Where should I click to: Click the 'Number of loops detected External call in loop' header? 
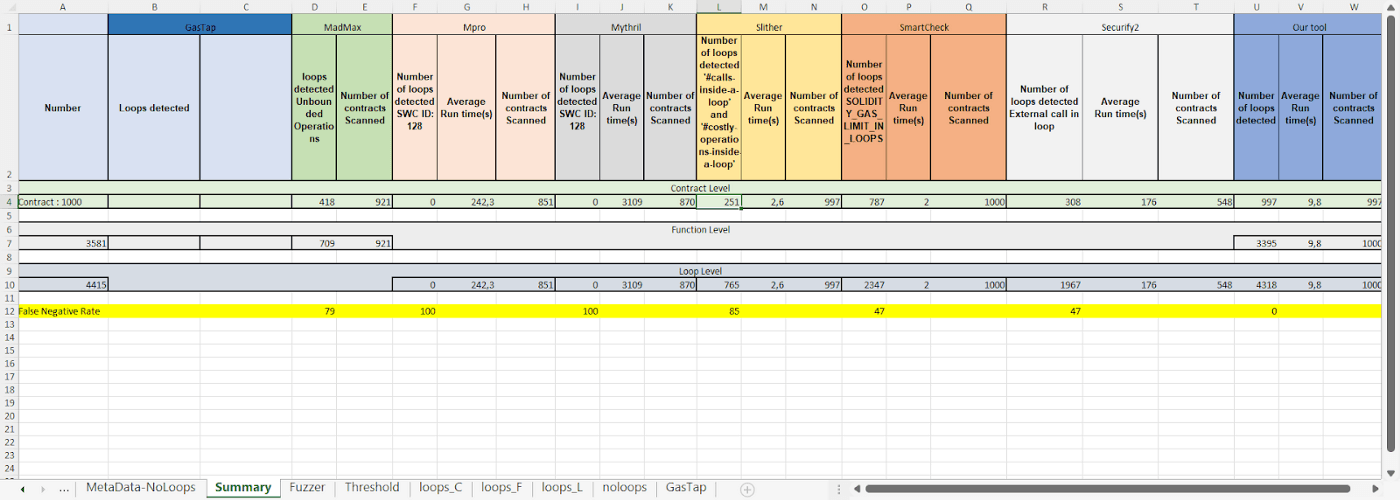click(1044, 108)
